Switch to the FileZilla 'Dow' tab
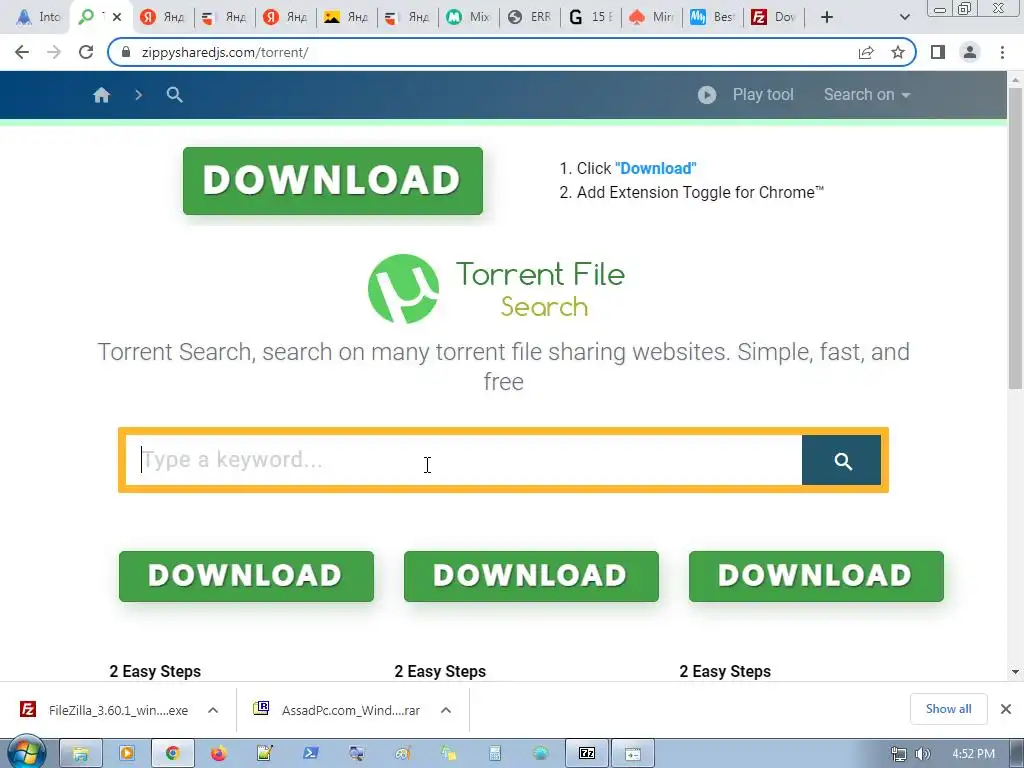 click(774, 17)
